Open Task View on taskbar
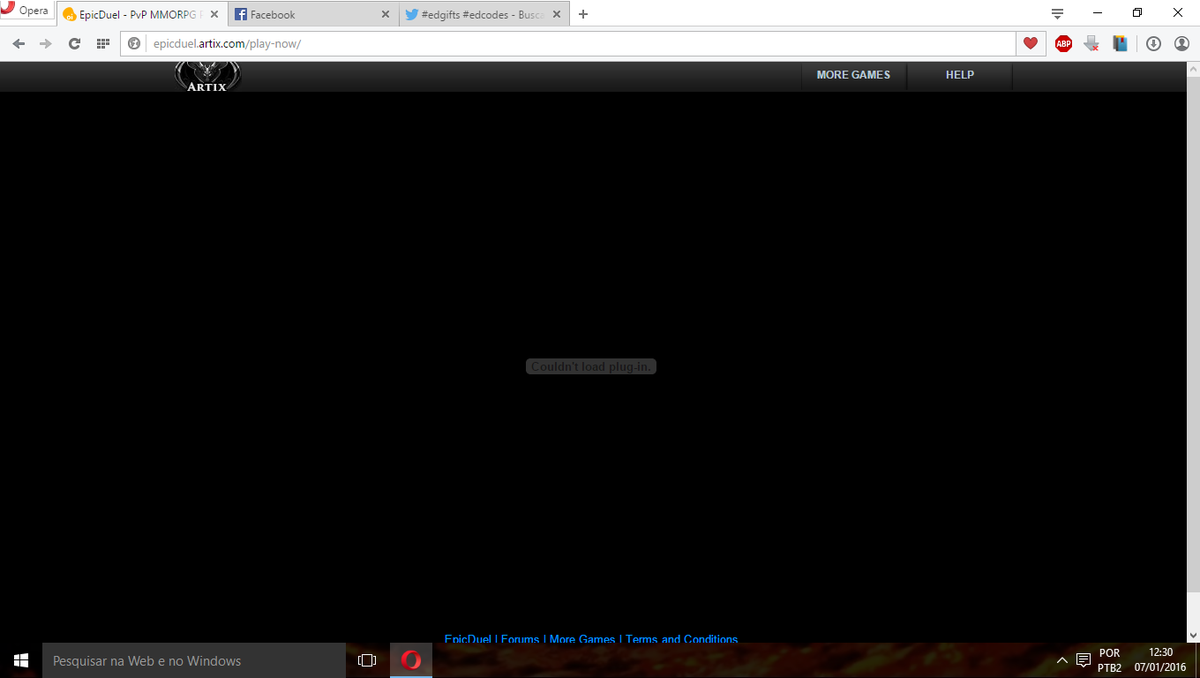1200x678 pixels. 367,660
